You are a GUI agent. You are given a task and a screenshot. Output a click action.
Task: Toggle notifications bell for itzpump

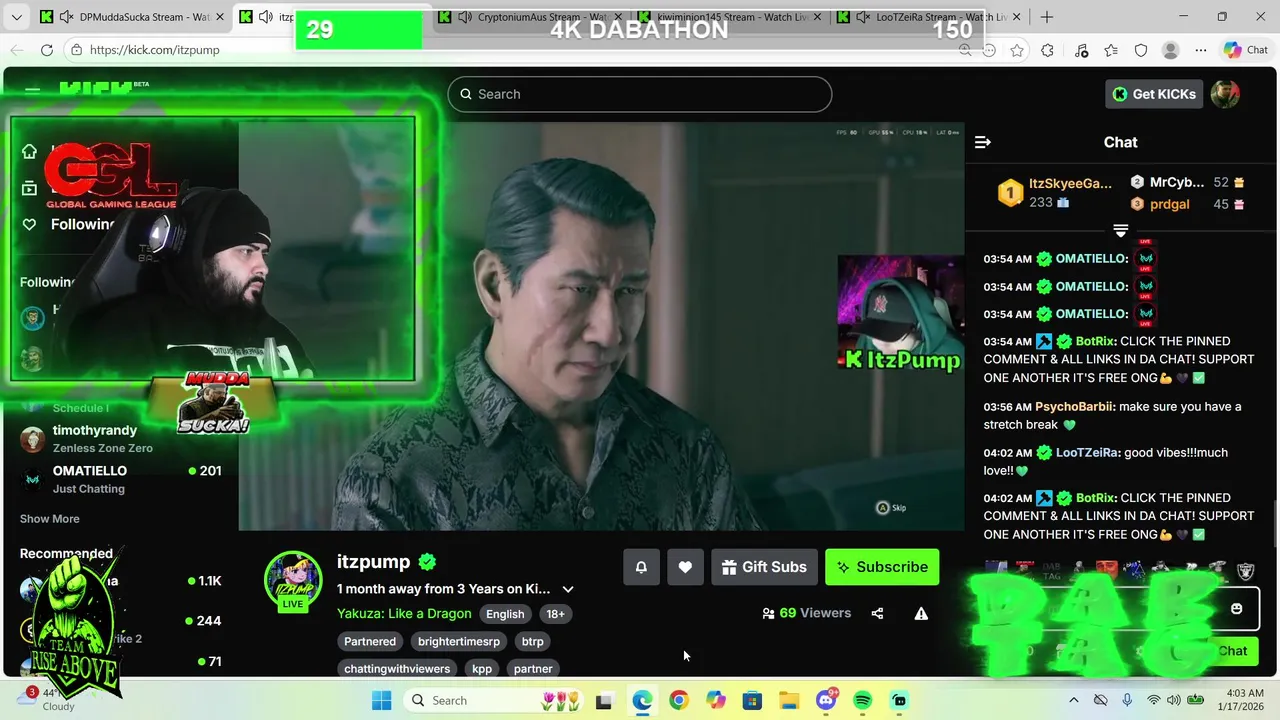pos(641,567)
